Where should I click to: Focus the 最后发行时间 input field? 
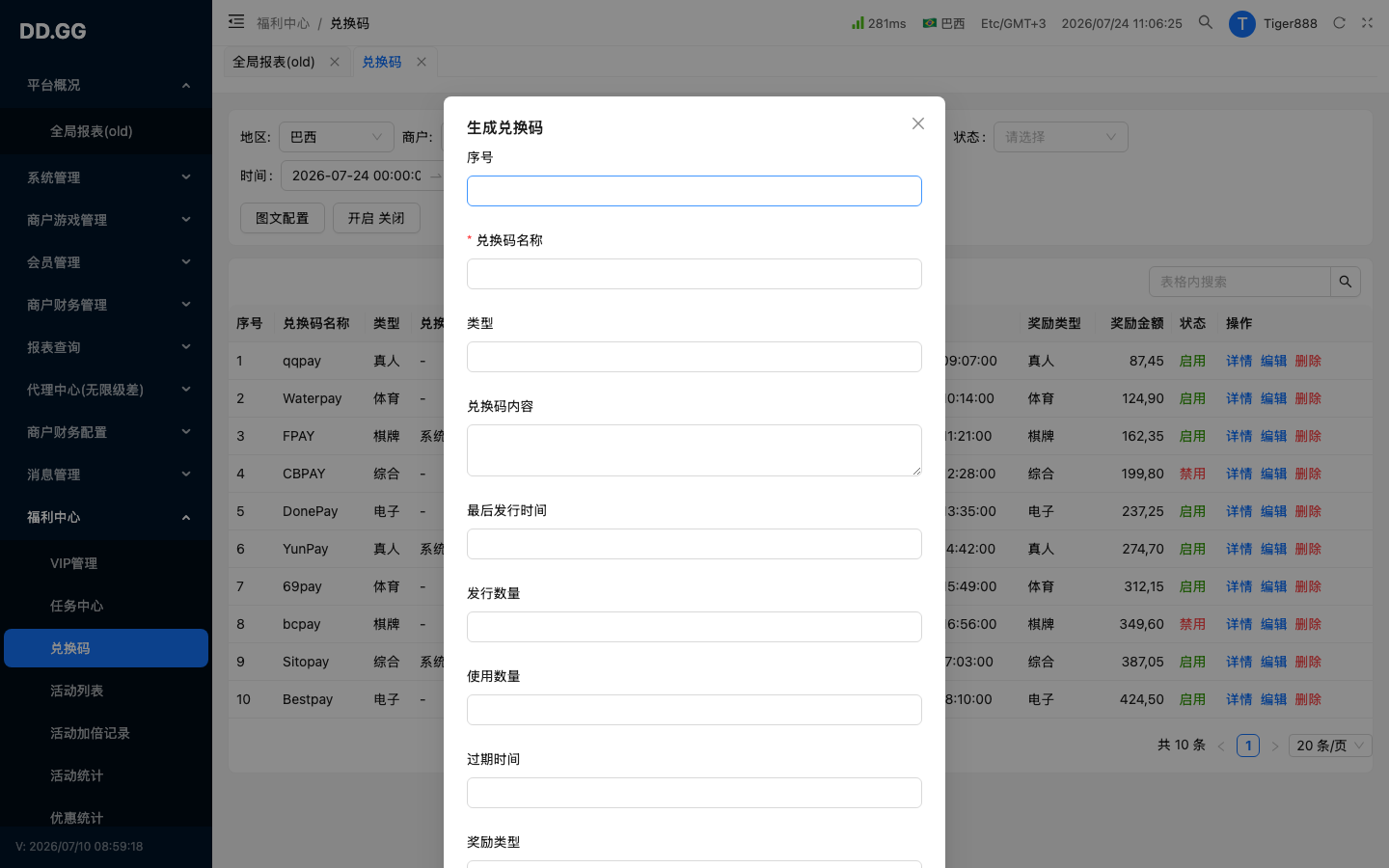pos(694,544)
